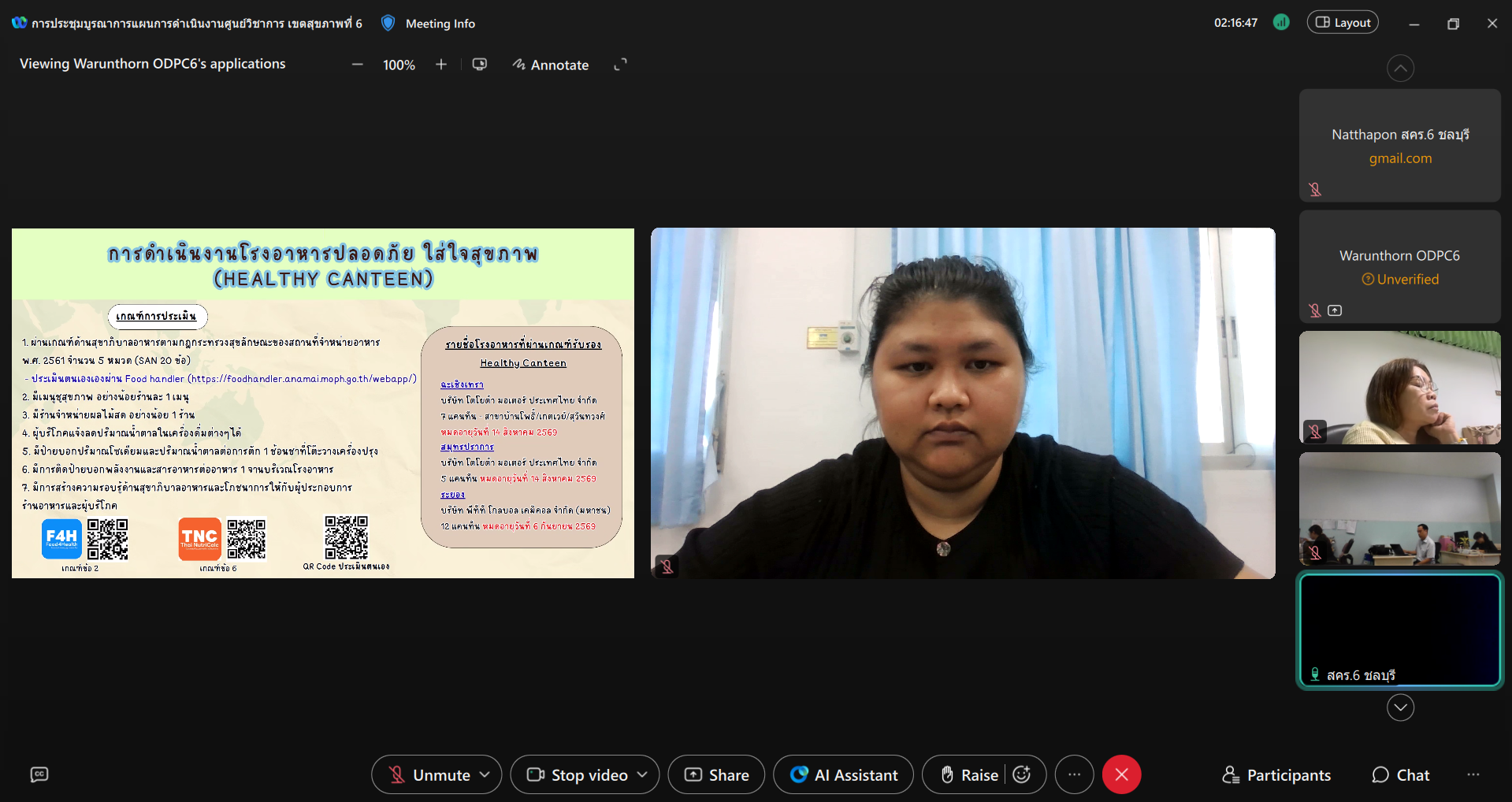This screenshot has height=802, width=1512.
Task: Open the Annotate tool
Action: tap(551, 65)
